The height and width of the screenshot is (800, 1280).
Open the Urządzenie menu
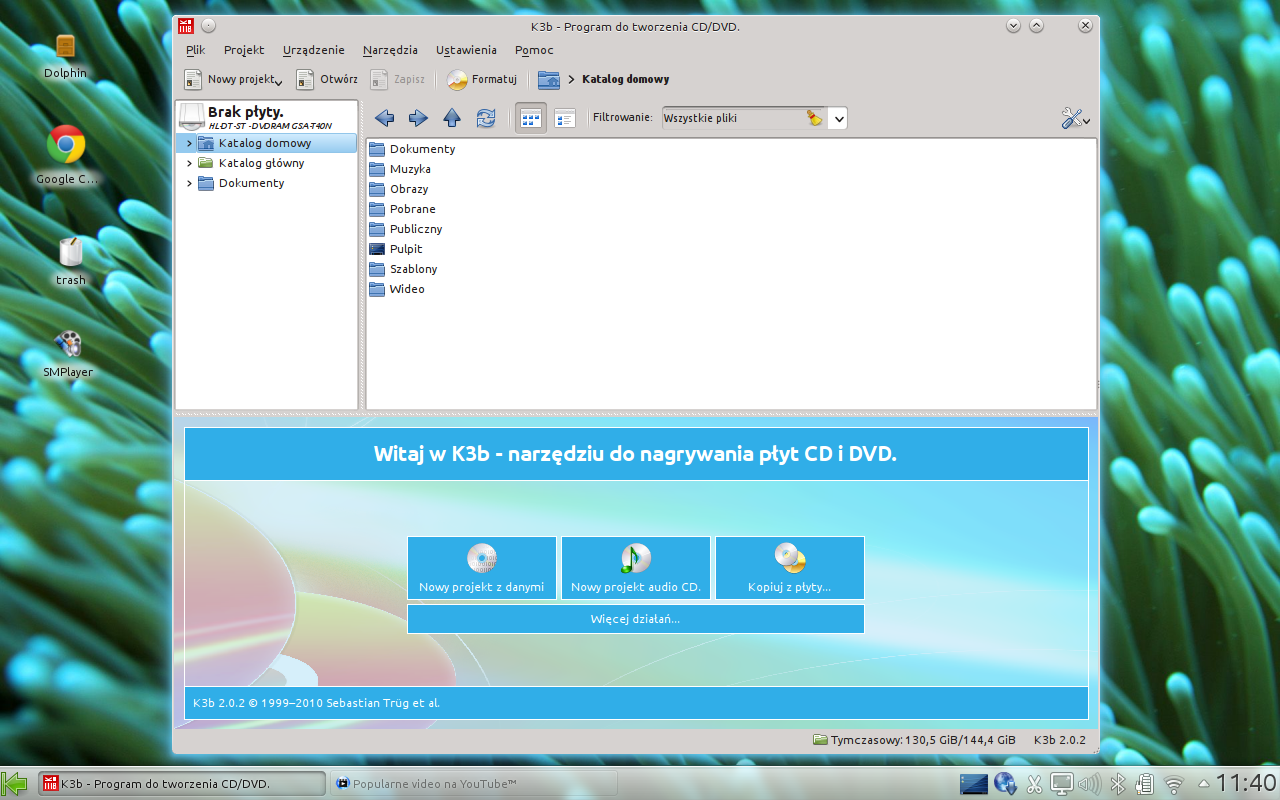click(x=313, y=50)
